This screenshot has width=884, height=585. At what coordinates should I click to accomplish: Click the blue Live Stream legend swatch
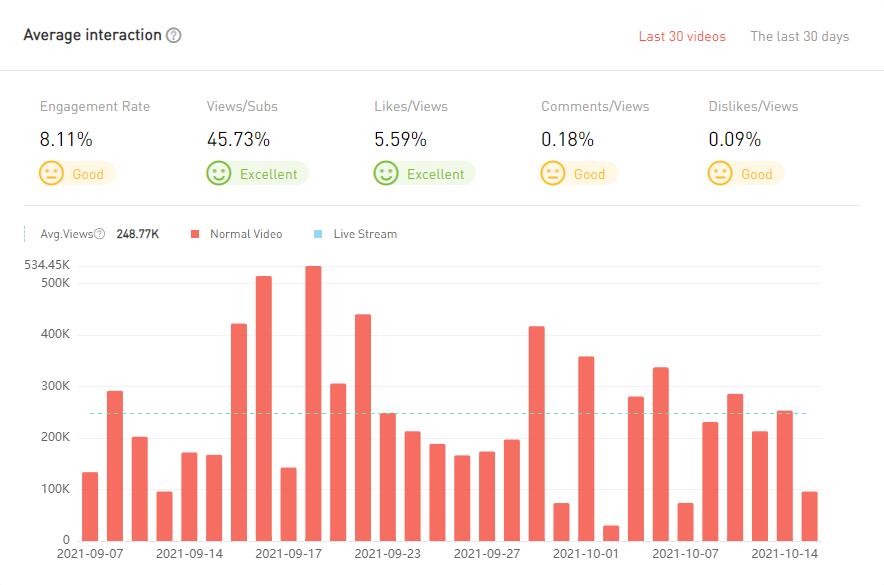coord(318,234)
